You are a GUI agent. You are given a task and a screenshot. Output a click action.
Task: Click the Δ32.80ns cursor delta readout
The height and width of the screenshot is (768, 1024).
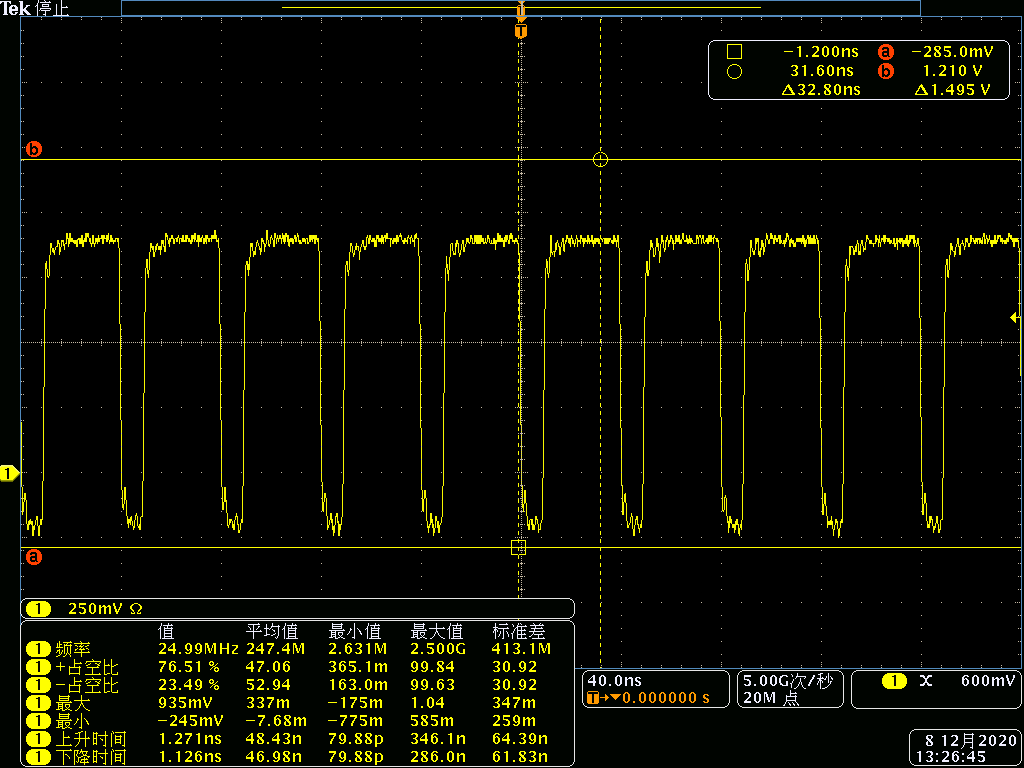pyautogui.click(x=820, y=90)
